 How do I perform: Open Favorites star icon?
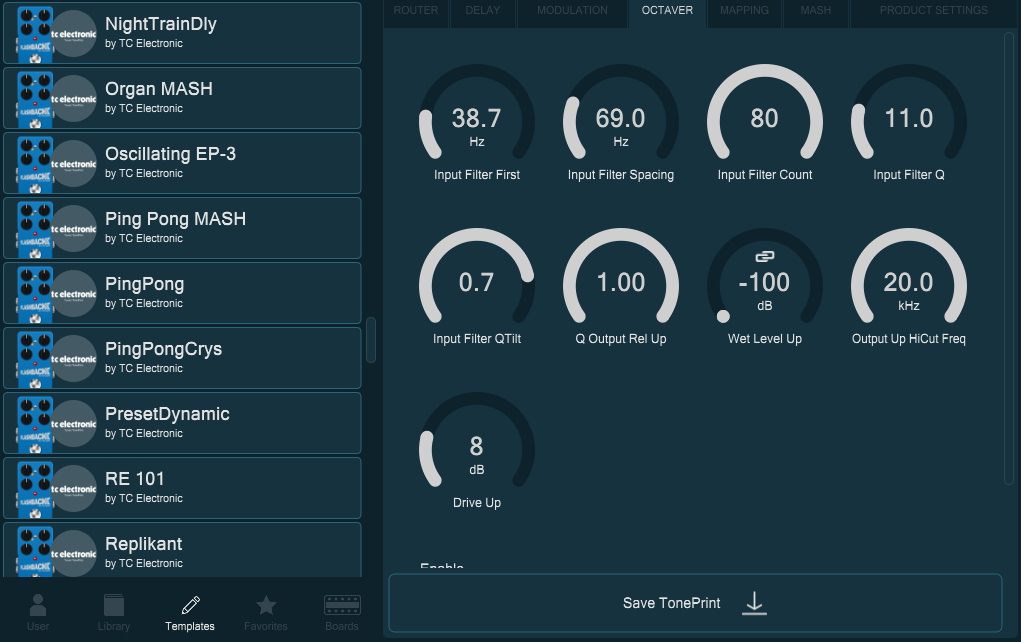click(x=266, y=605)
